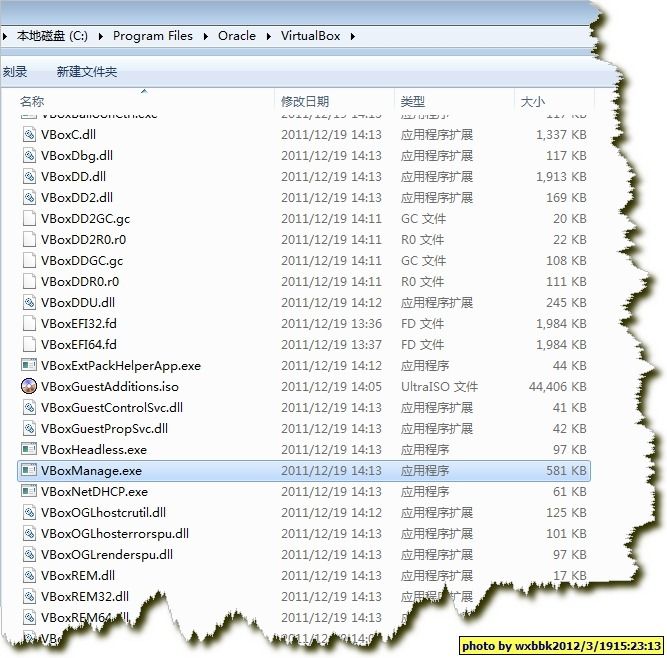Select the file name VBoxNetDHCP.exe
The image size is (667, 658).
94,491
